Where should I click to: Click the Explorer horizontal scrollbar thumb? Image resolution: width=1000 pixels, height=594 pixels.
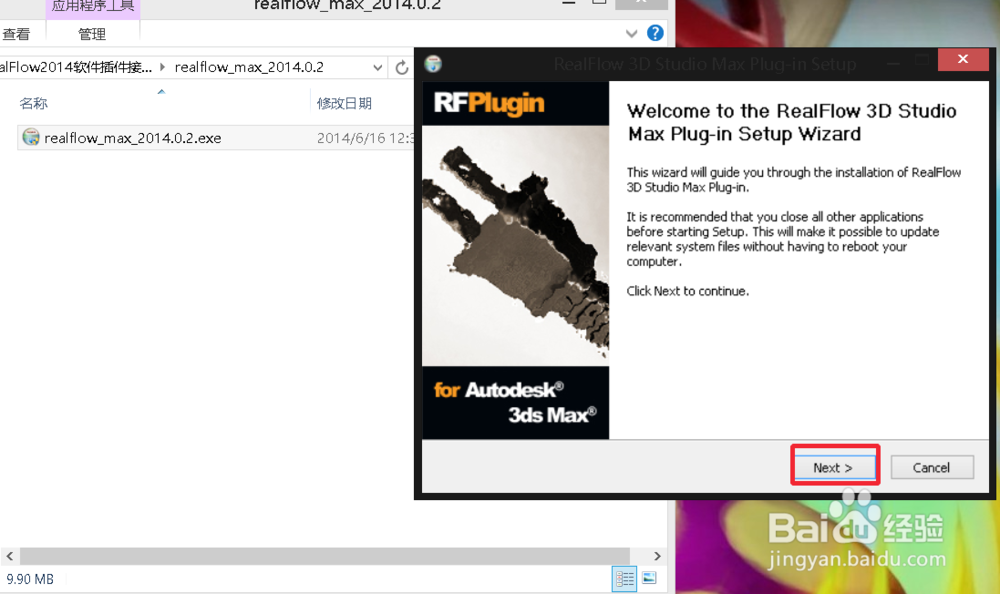pyautogui.click(x=325, y=556)
